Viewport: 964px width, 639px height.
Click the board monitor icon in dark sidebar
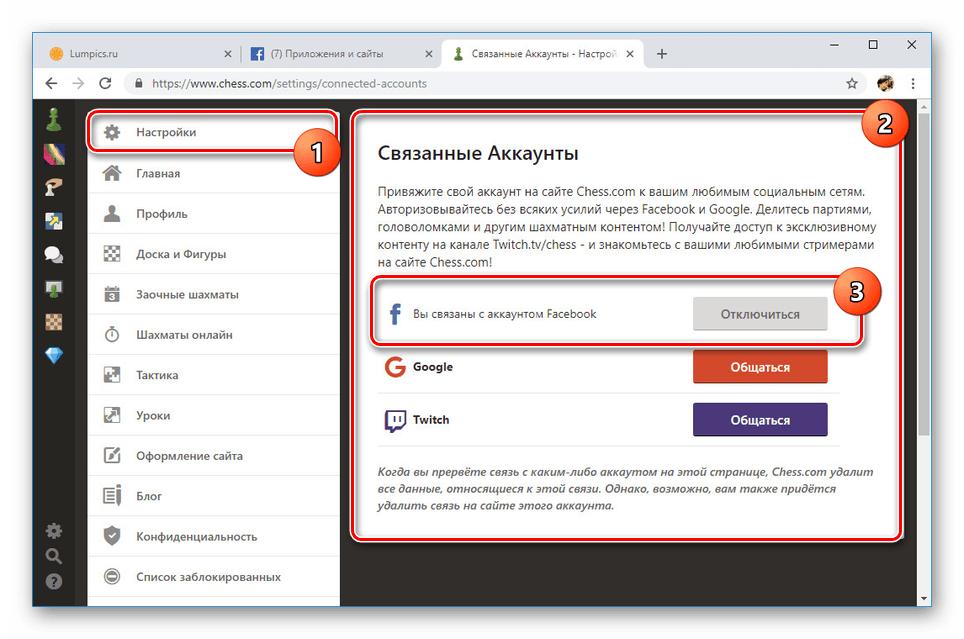[x=54, y=288]
